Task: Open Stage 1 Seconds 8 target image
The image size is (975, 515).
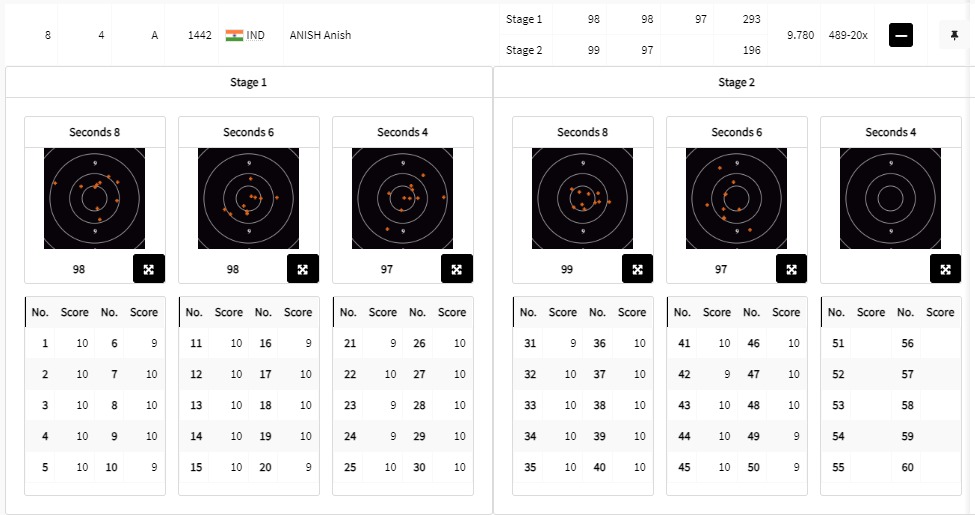Action: [x=95, y=198]
